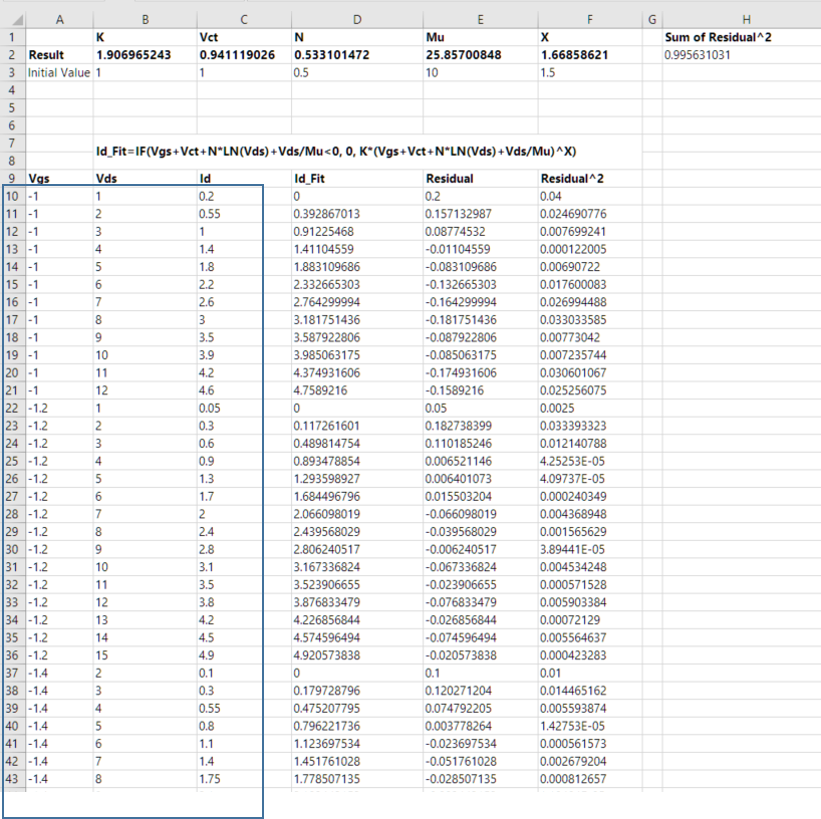Viewport: 821px width, 819px height.
Task: Click the squared residual 4.25253E-05
Action: 590,461
